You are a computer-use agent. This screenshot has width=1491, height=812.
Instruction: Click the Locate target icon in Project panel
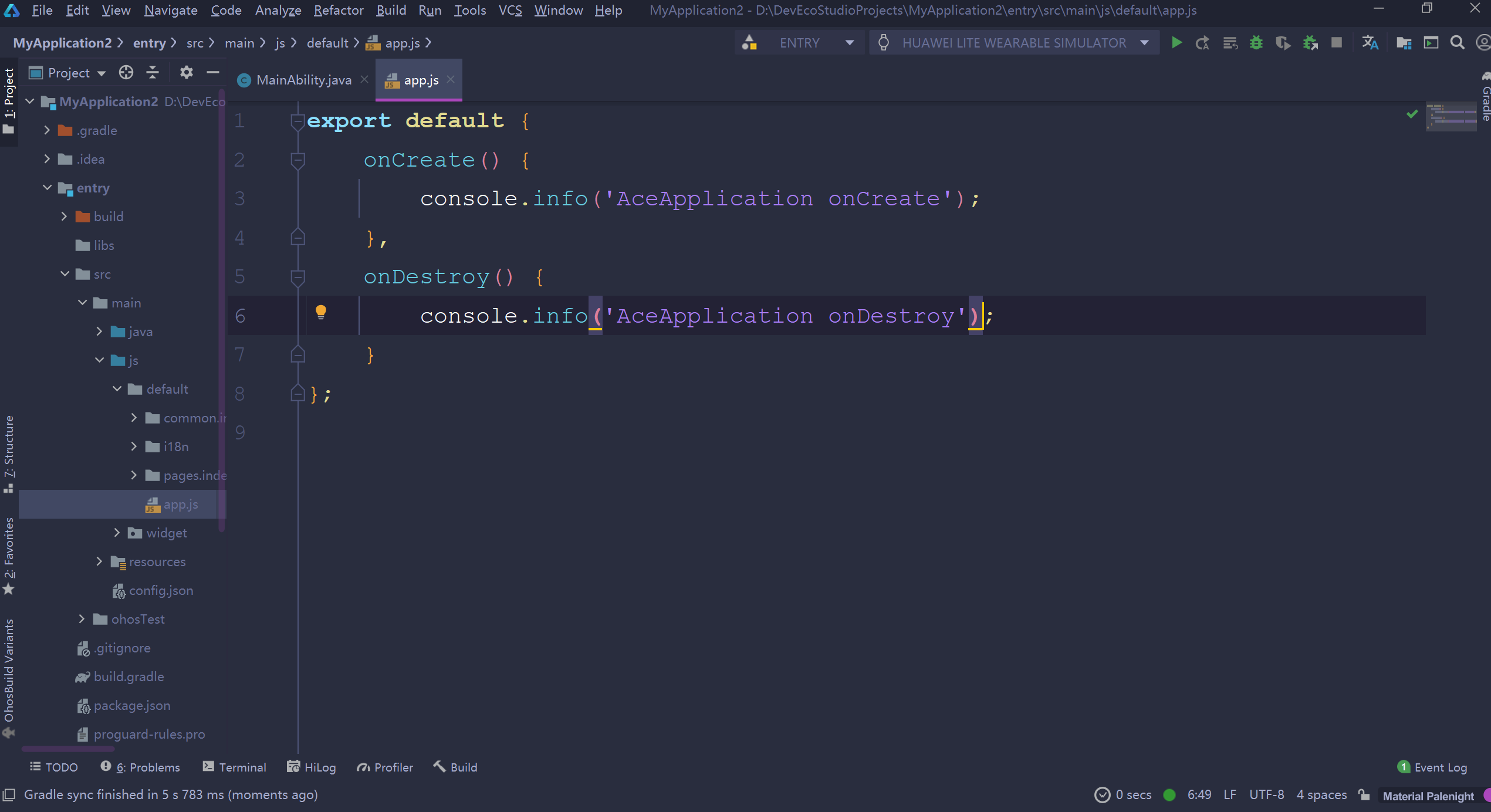pyautogui.click(x=126, y=72)
